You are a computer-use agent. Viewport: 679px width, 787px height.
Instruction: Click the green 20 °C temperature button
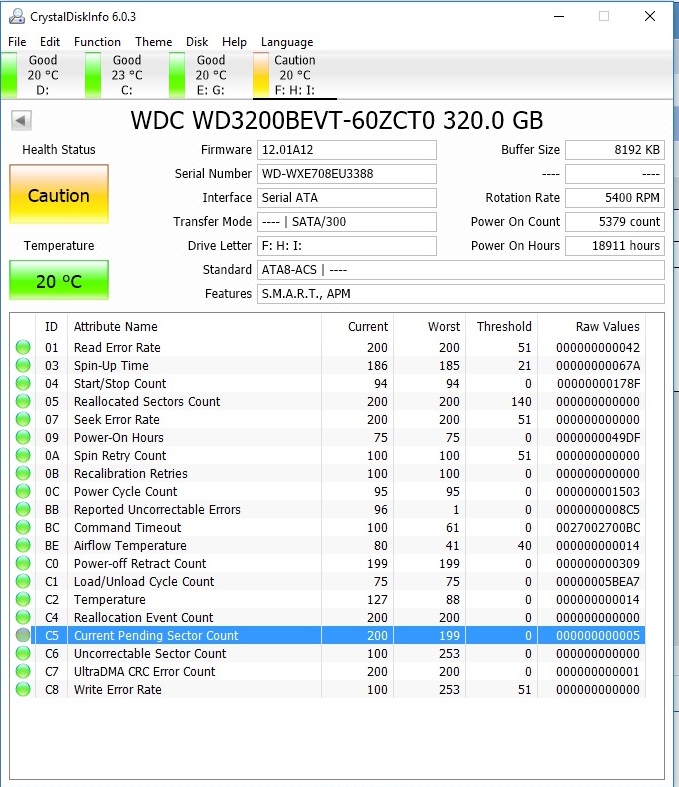pos(59,281)
